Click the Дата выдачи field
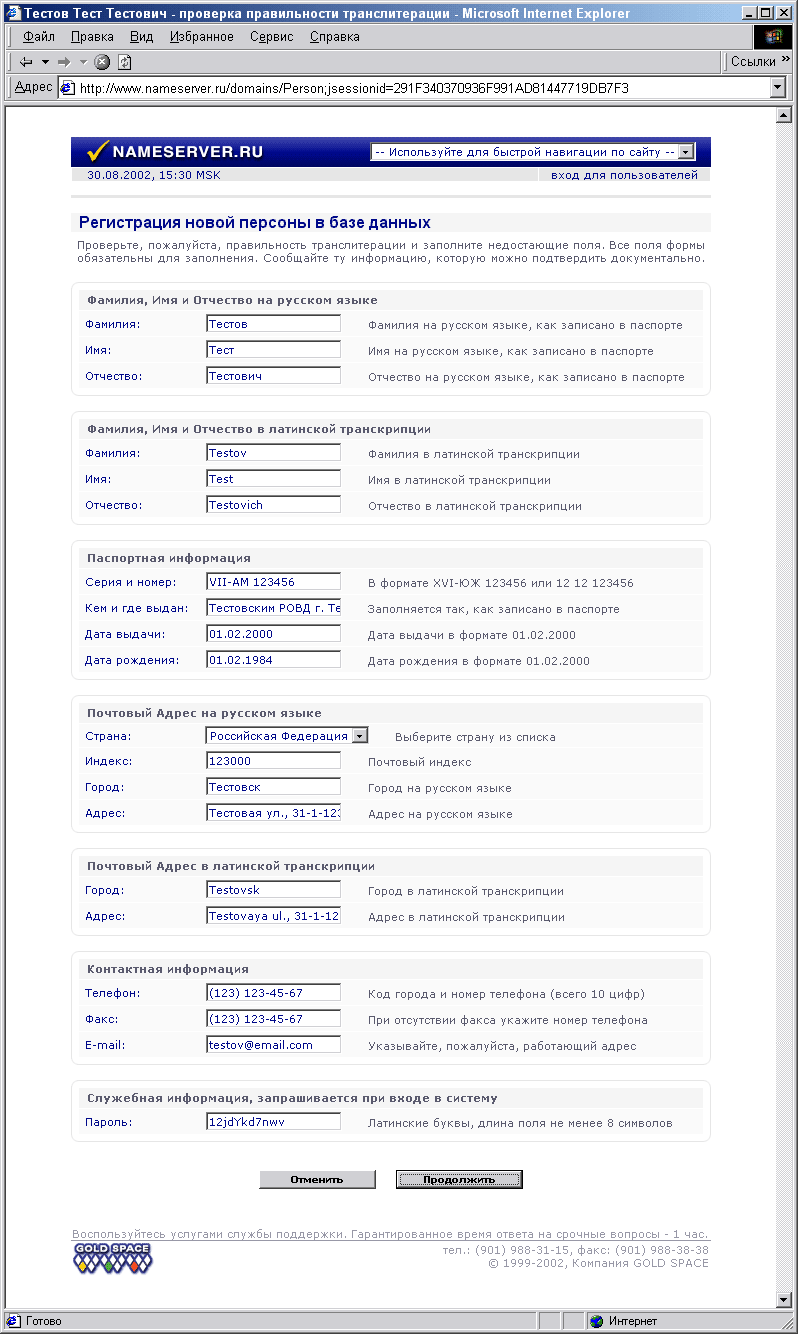Viewport: 798px width, 1334px height. [x=273, y=634]
